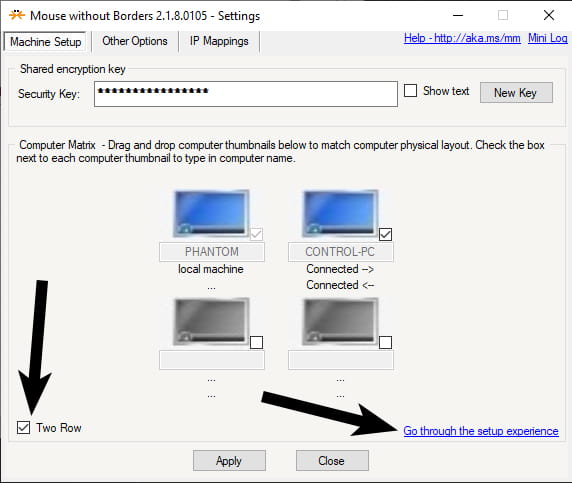Open the IP Mappings tab
The image size is (572, 483).
219,41
